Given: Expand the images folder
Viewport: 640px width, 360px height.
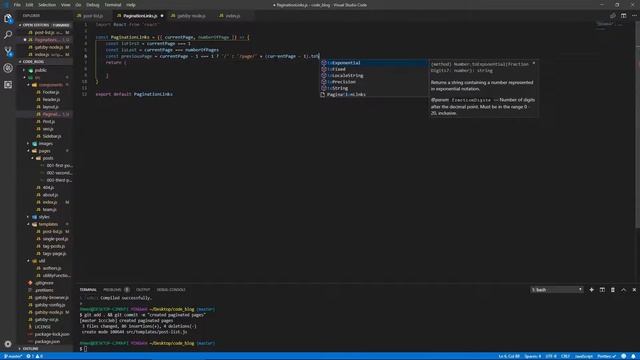Looking at the screenshot, I should tap(45, 144).
